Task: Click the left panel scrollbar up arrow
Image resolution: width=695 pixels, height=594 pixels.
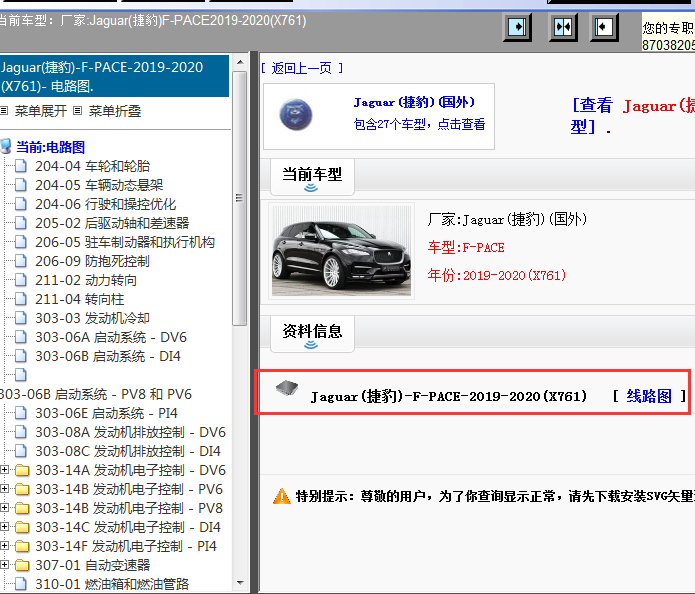Action: 240,62
